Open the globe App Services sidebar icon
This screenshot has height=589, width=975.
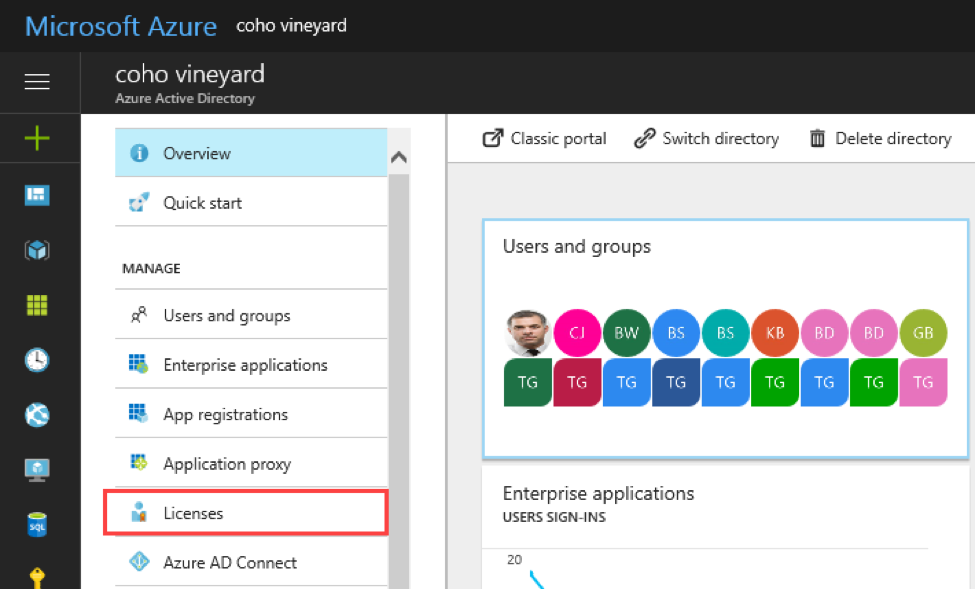(37, 415)
